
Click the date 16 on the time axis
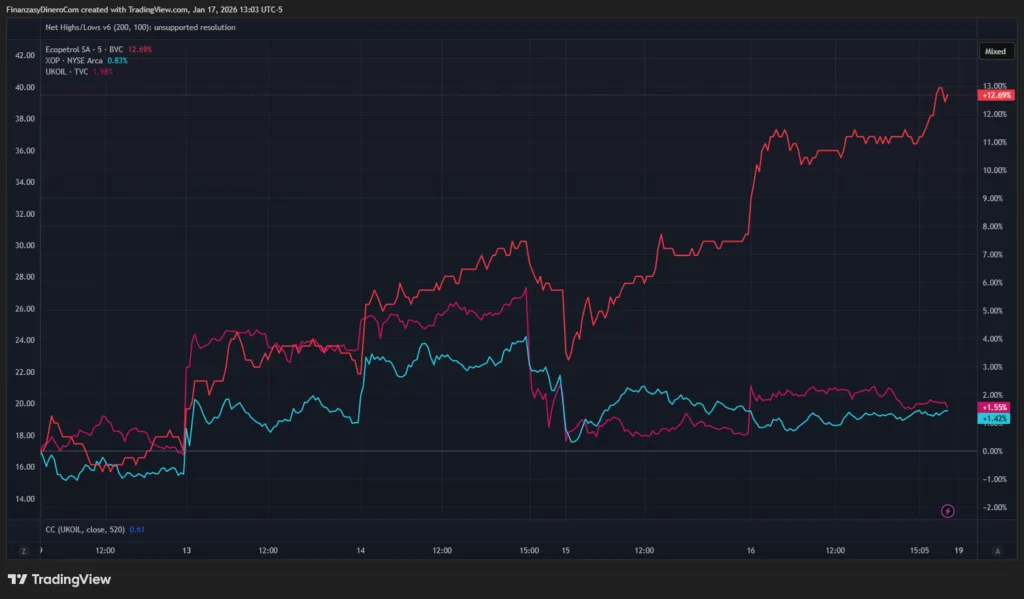click(x=750, y=550)
